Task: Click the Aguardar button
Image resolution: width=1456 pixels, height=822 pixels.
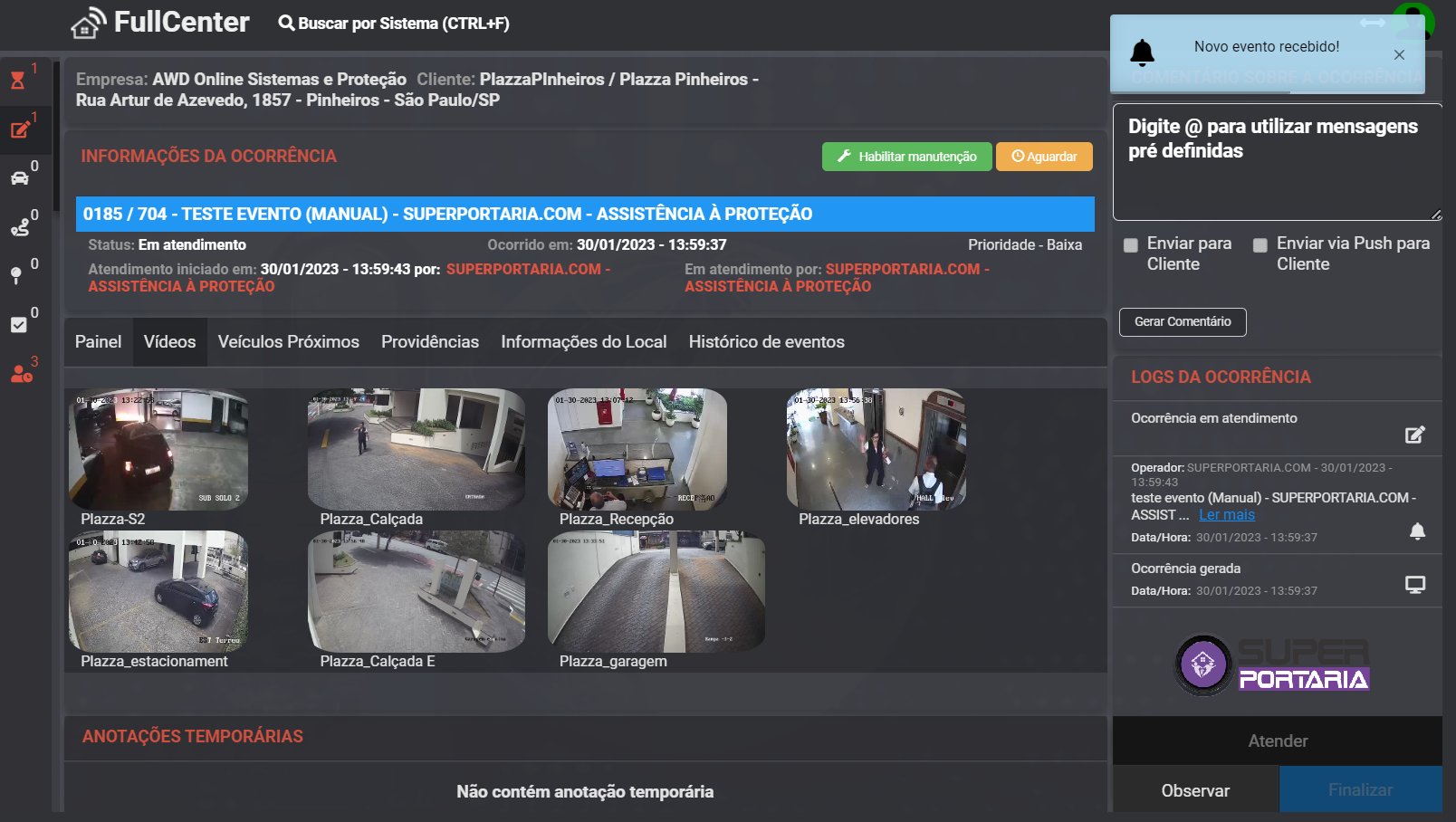Action: pos(1044,157)
